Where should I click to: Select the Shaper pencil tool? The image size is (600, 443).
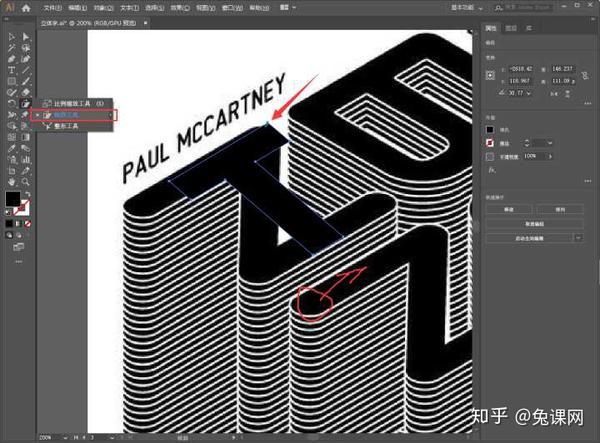coord(11,93)
